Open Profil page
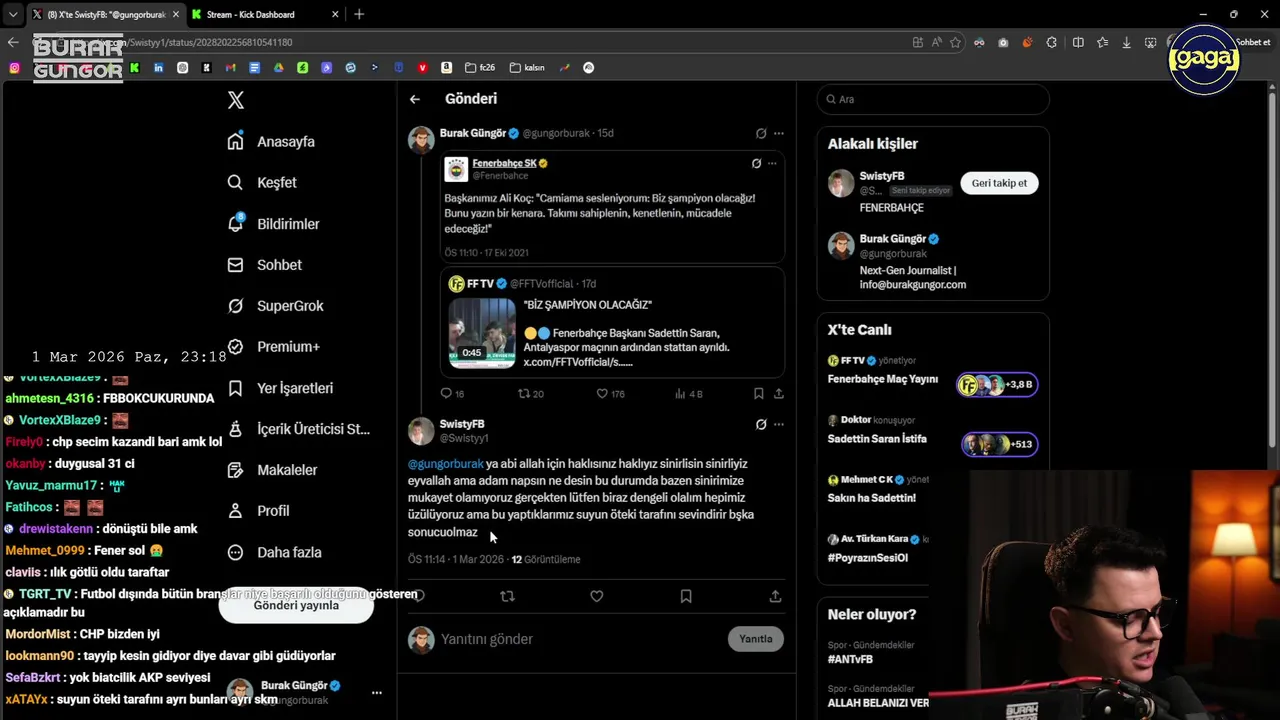The width and height of the screenshot is (1280, 720). pyautogui.click(x=258, y=511)
